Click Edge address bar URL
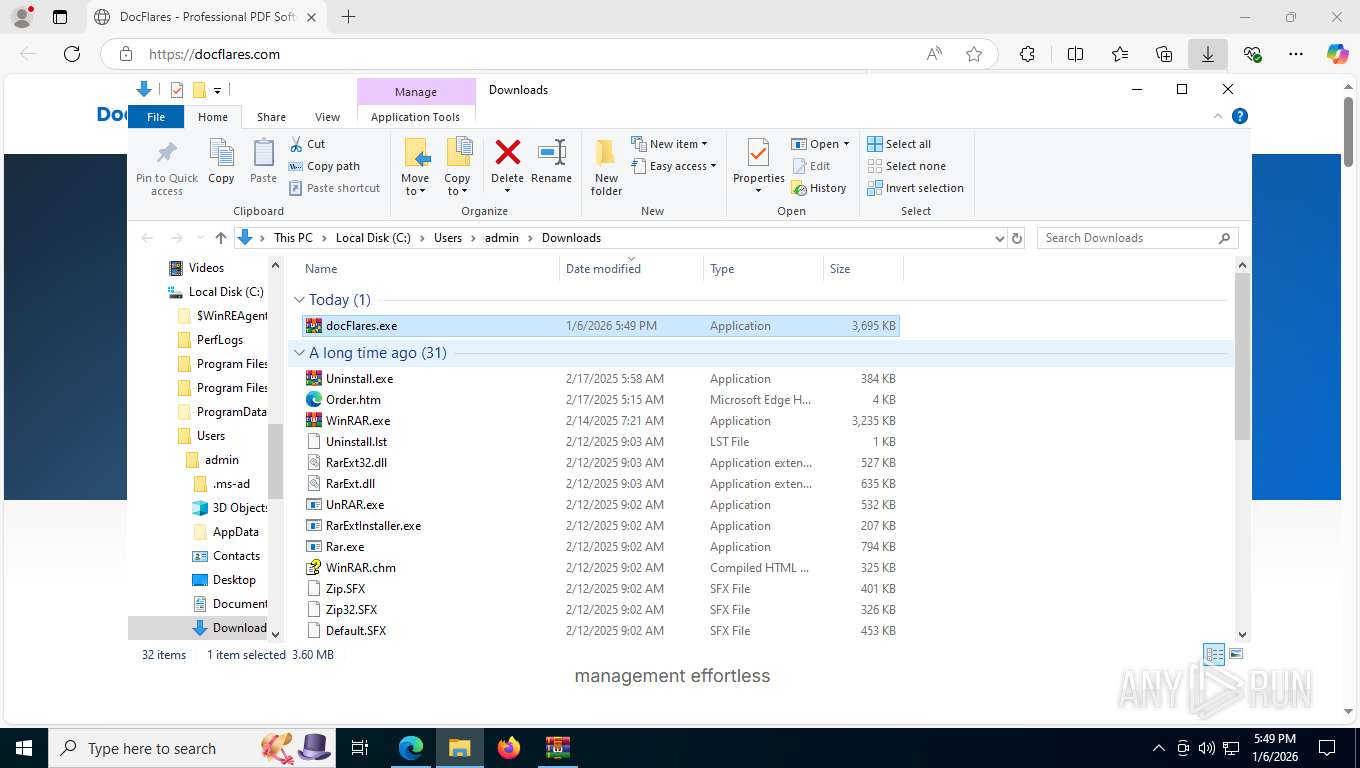 pyautogui.click(x=214, y=54)
